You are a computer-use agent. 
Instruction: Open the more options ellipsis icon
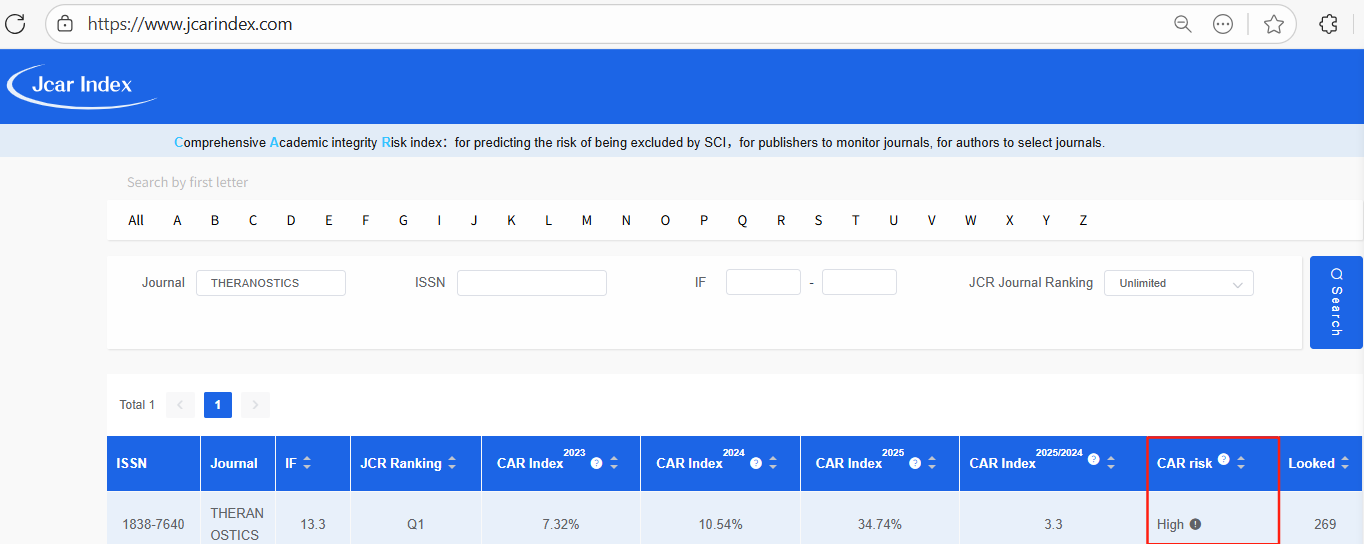(x=1222, y=24)
